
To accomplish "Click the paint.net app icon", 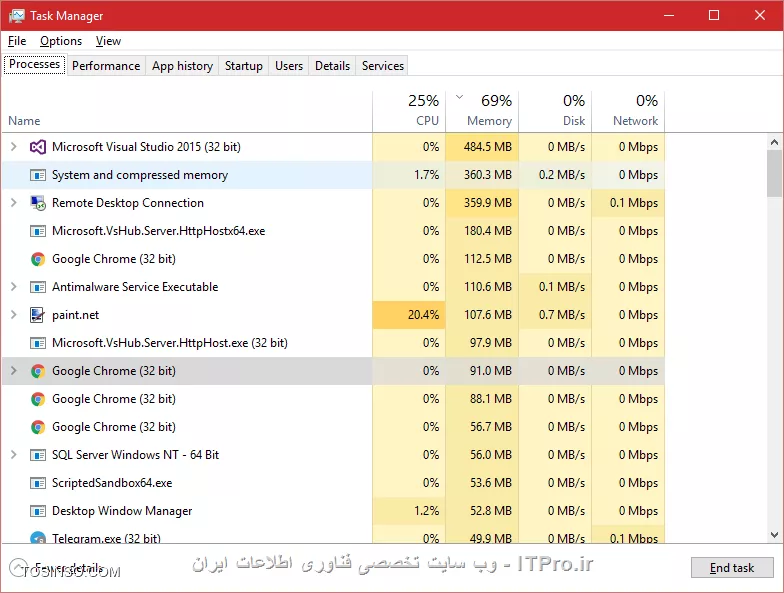I will [38, 315].
